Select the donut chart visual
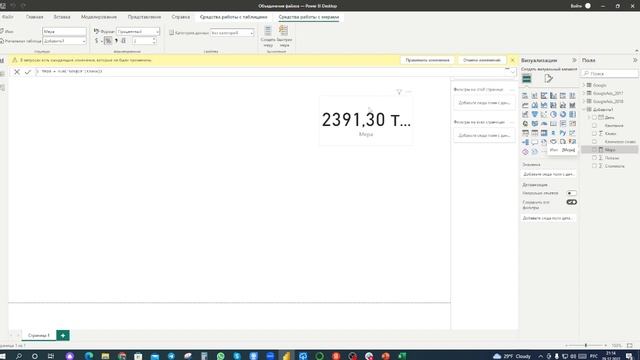 click(x=563, y=114)
